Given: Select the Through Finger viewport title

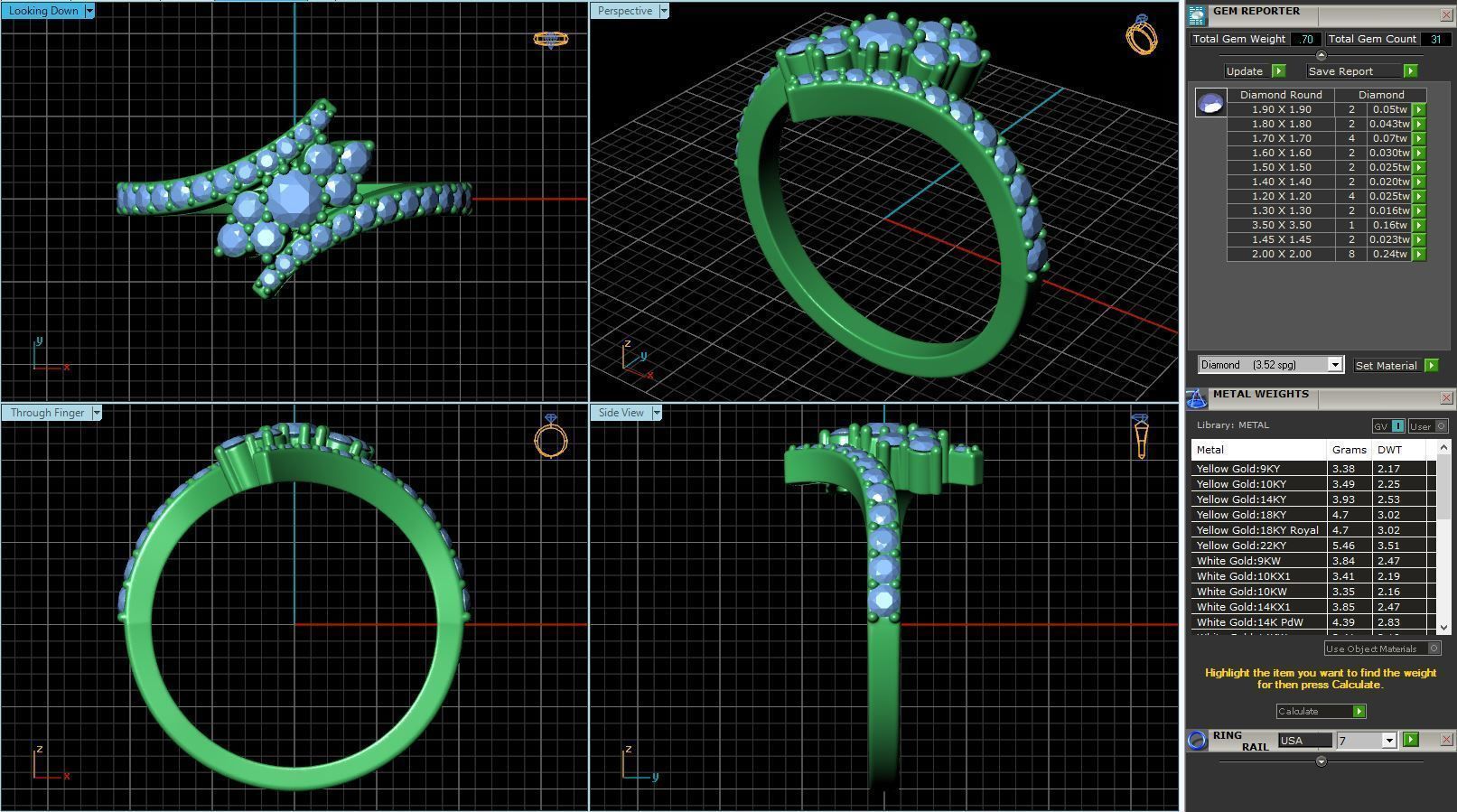Looking at the screenshot, I should pyautogui.click(x=47, y=413).
